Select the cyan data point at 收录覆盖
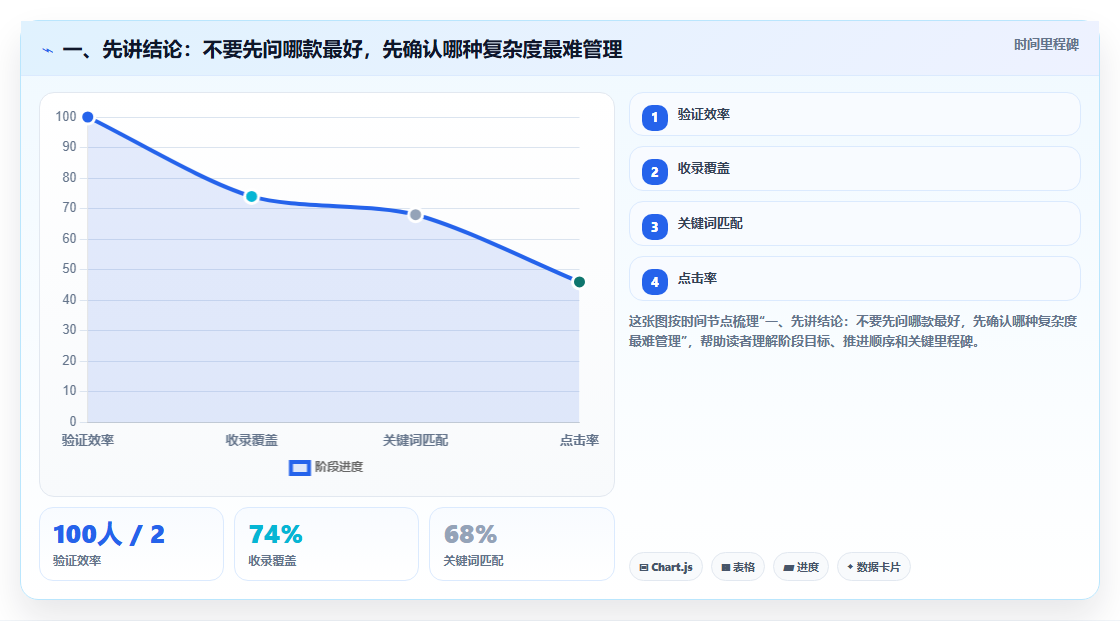The image size is (1120, 621). 251,197
